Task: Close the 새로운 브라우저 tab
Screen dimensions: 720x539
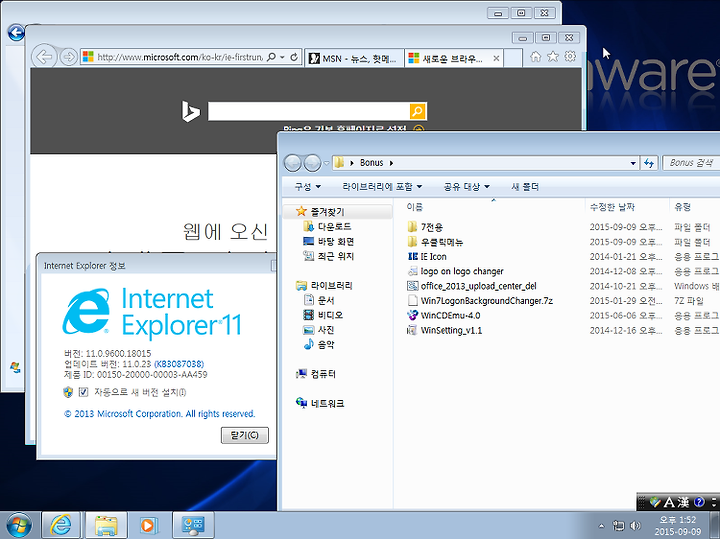Action: tap(496, 58)
